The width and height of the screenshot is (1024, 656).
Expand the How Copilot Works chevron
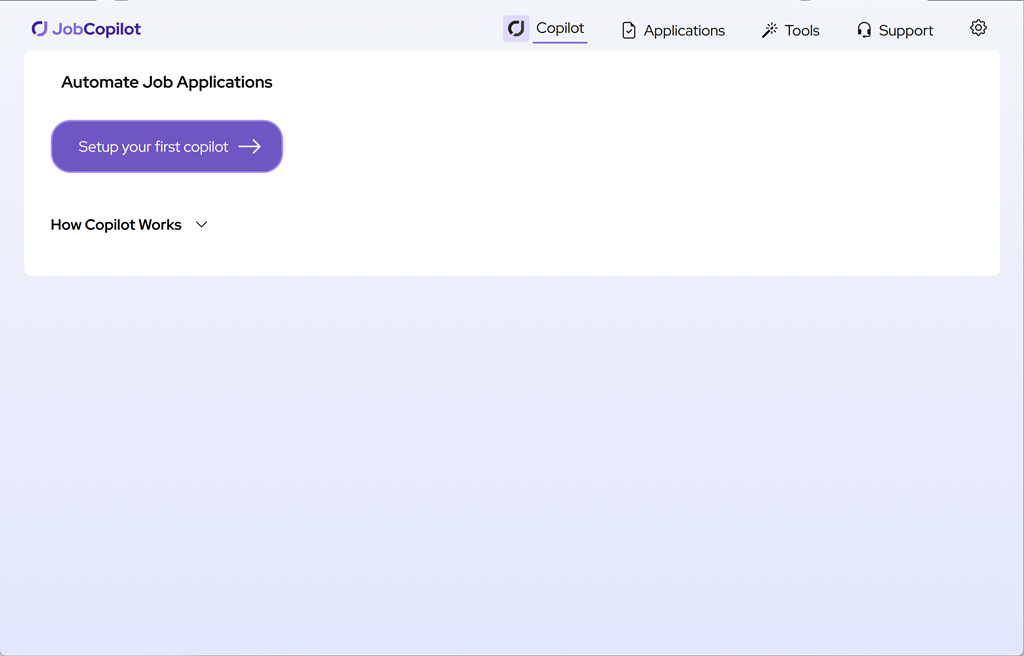pyautogui.click(x=201, y=225)
